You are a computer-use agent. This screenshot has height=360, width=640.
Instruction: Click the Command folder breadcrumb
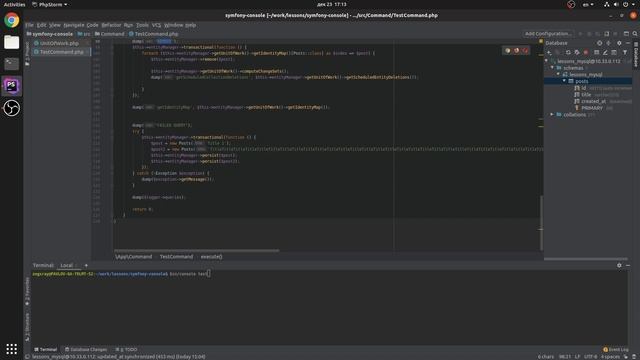109,34
